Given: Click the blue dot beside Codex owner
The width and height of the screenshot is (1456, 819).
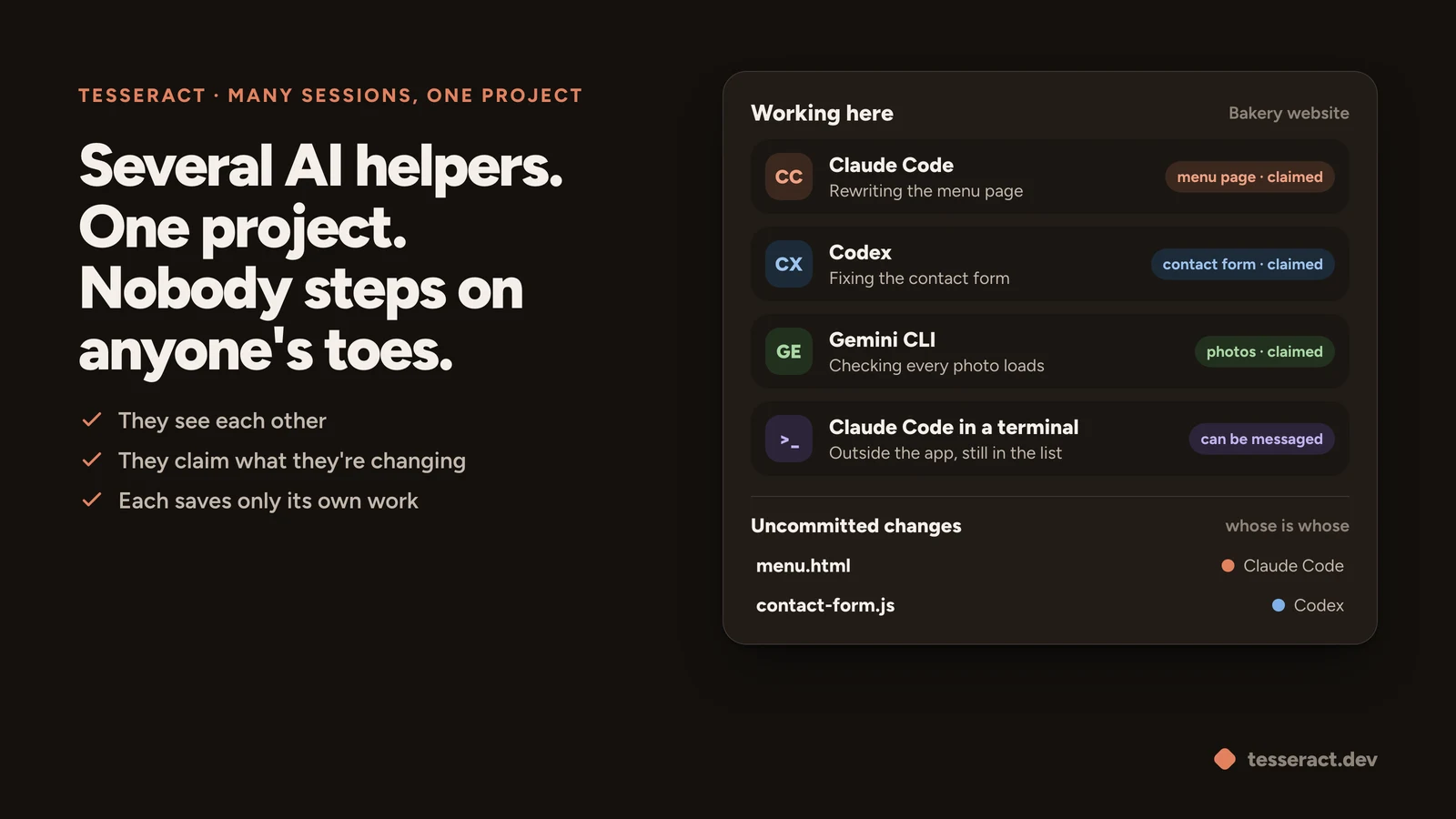Looking at the screenshot, I should (x=1279, y=605).
